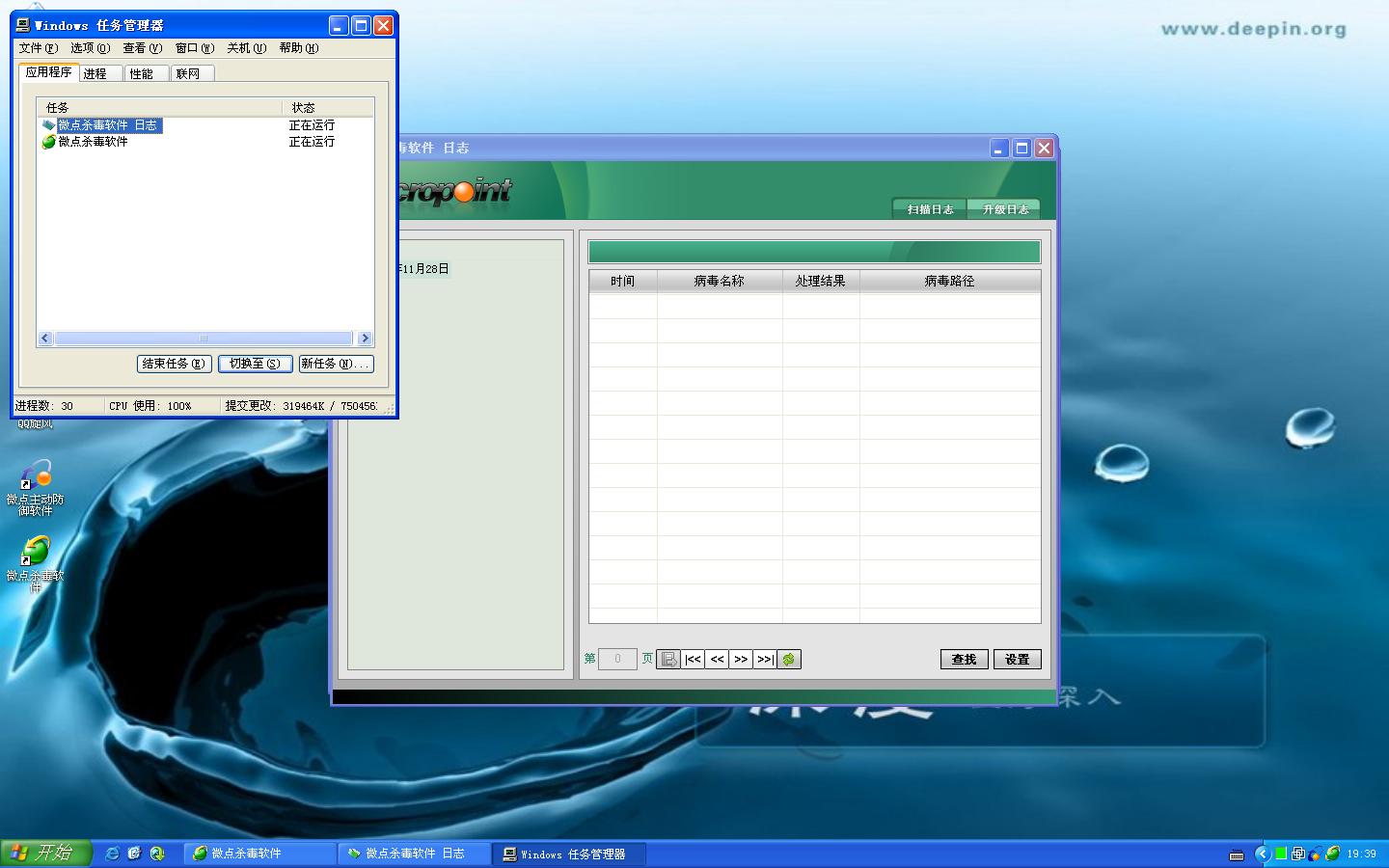Select the 11月28日 date entry in log tree
This screenshot has height=868, width=1389.
click(x=424, y=269)
